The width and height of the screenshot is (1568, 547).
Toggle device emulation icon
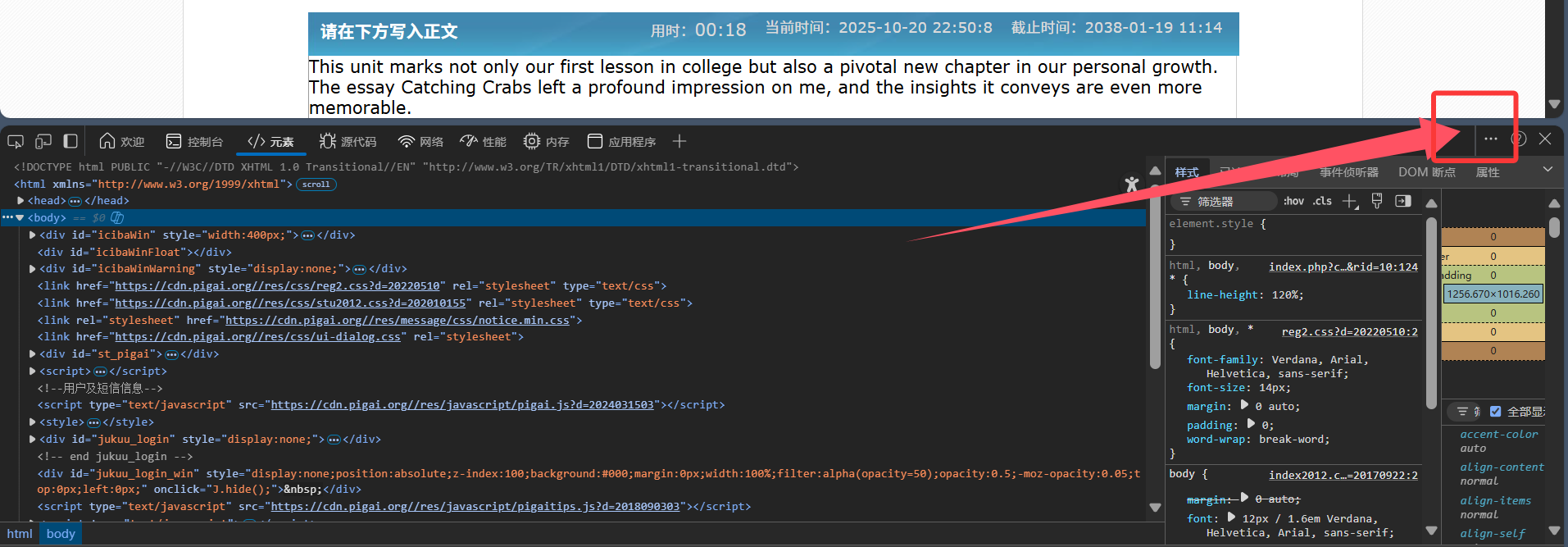43,141
